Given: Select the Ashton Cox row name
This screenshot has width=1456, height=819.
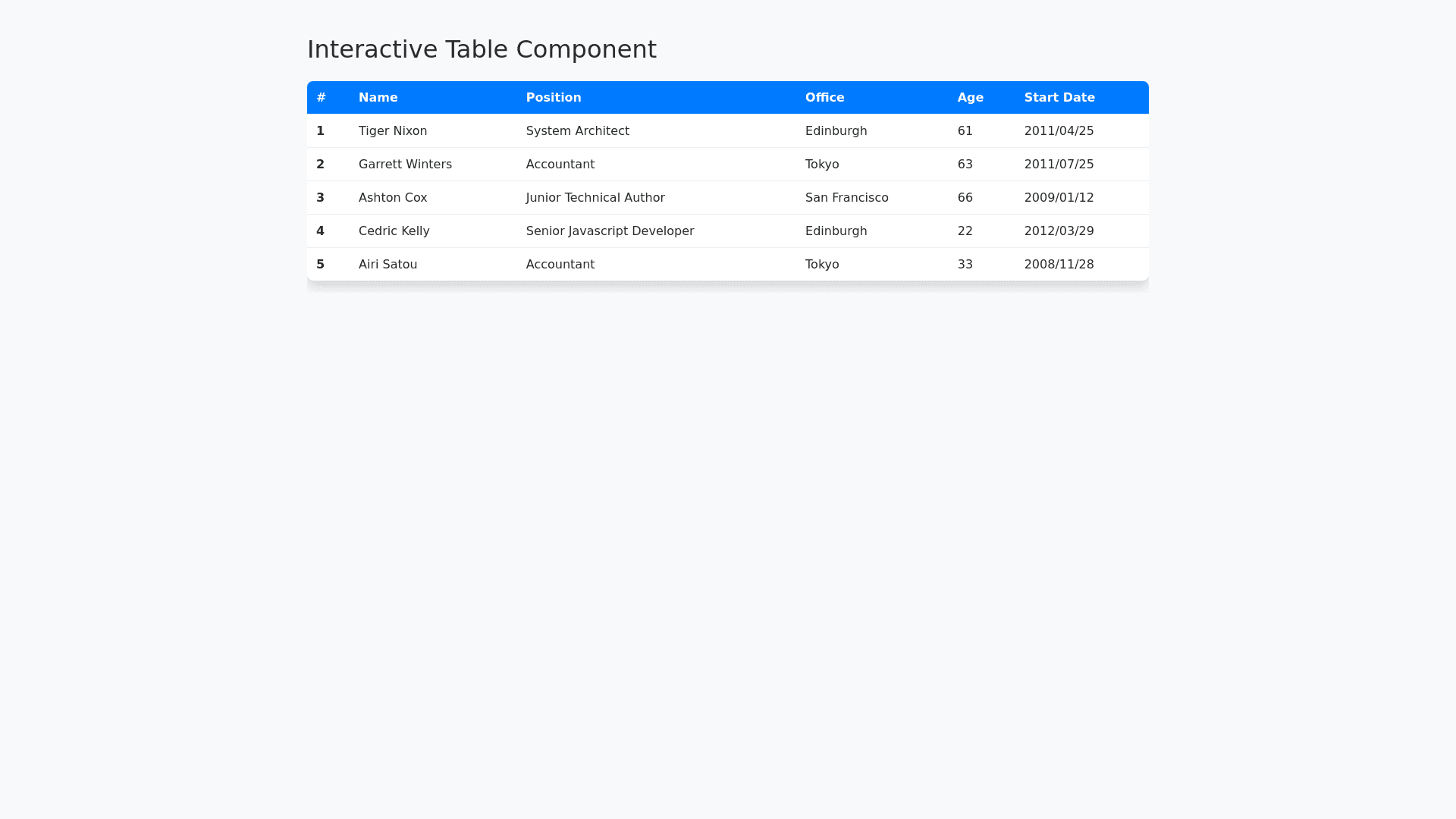Looking at the screenshot, I should [392, 197].
